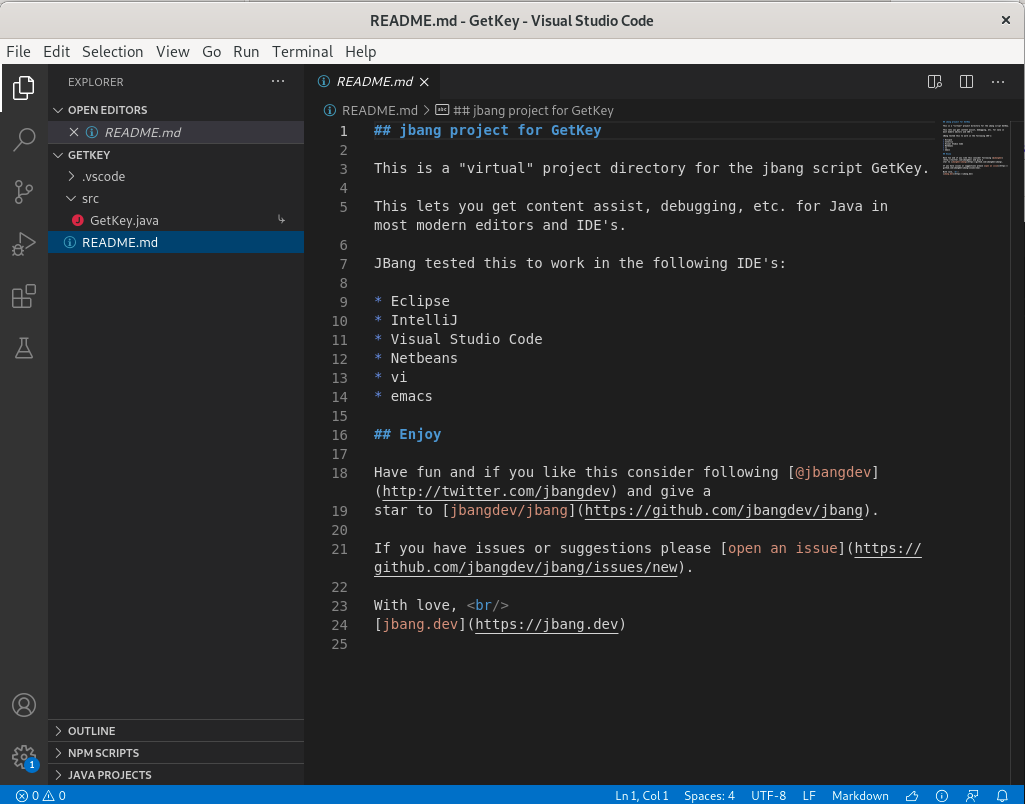The image size is (1025, 804).
Task: Click the jbang issues/new link text
Action: click(x=526, y=567)
